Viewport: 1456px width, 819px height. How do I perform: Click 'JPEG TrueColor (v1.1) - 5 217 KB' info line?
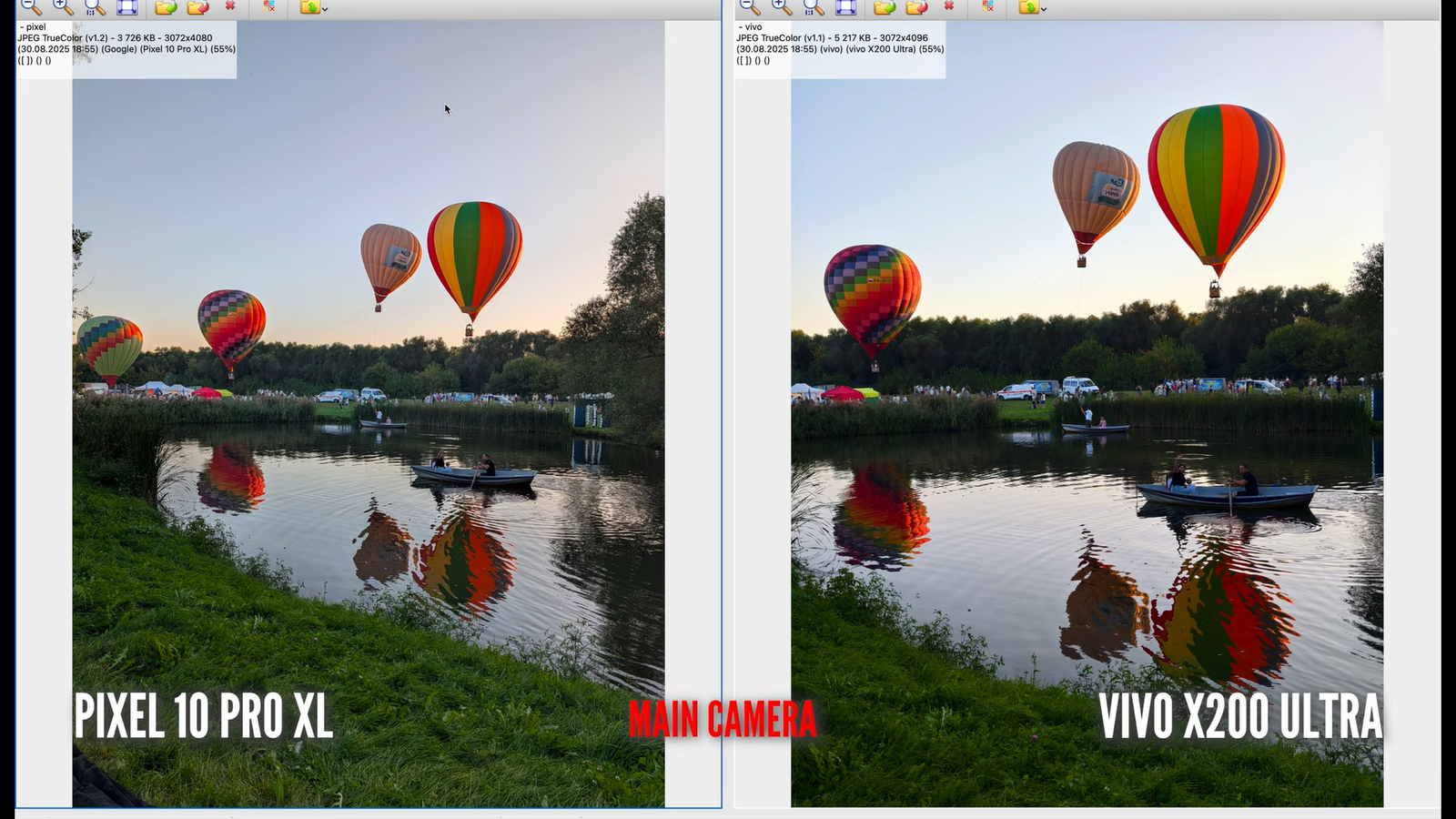pos(832,38)
